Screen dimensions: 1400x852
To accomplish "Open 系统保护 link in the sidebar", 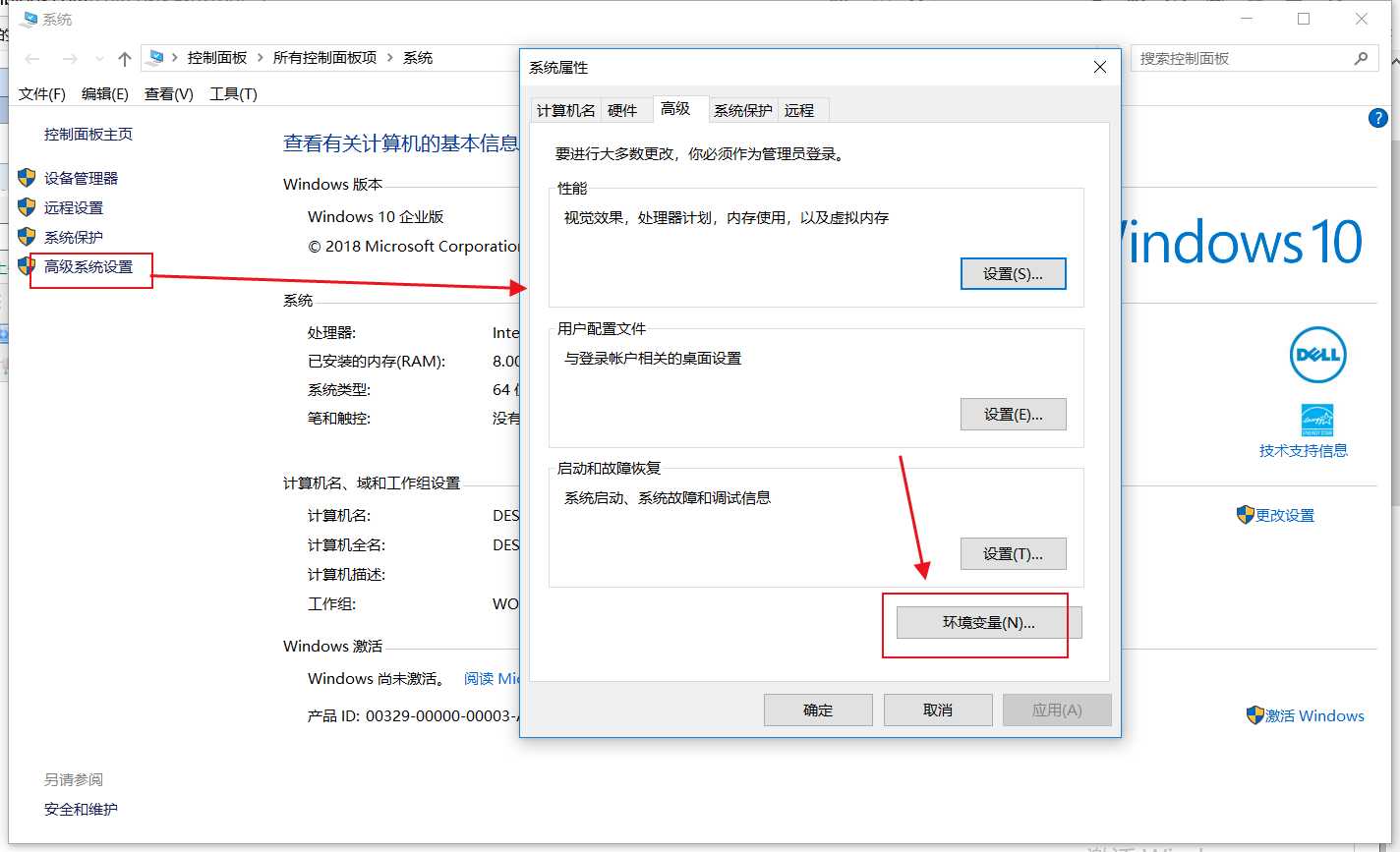I will point(74,237).
